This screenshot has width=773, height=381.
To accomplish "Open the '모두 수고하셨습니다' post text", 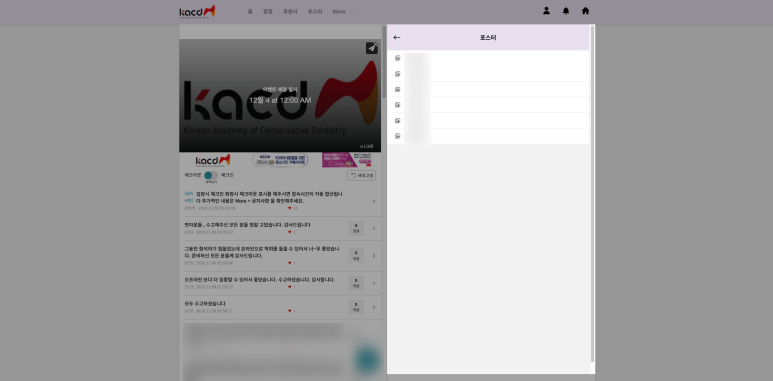I will pyautogui.click(x=205, y=304).
